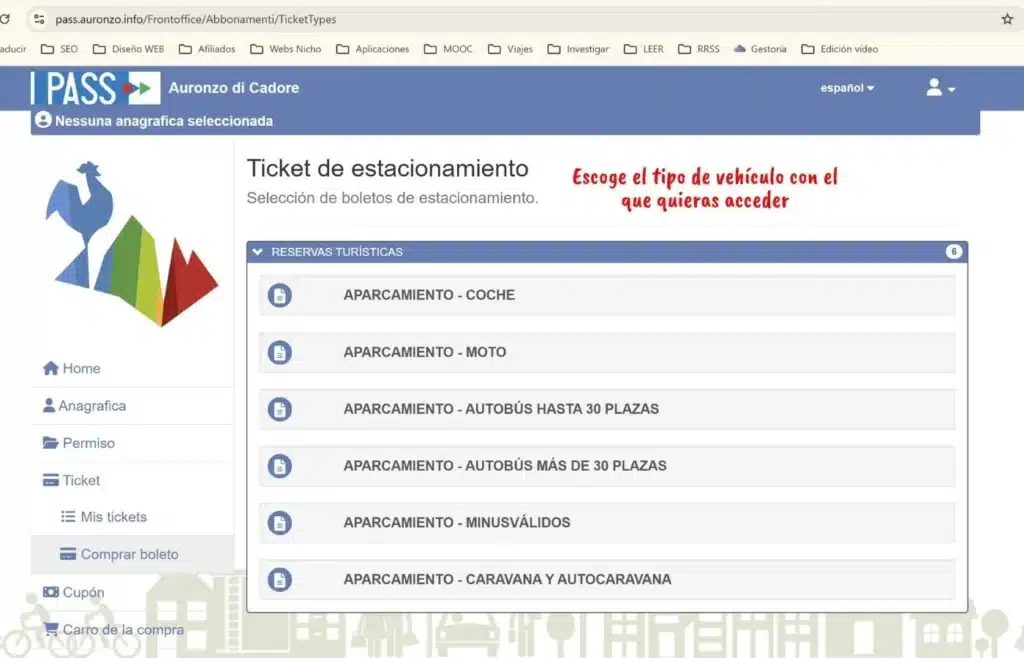Select the Aparcamiento - Minusválidos ticket

(607, 523)
